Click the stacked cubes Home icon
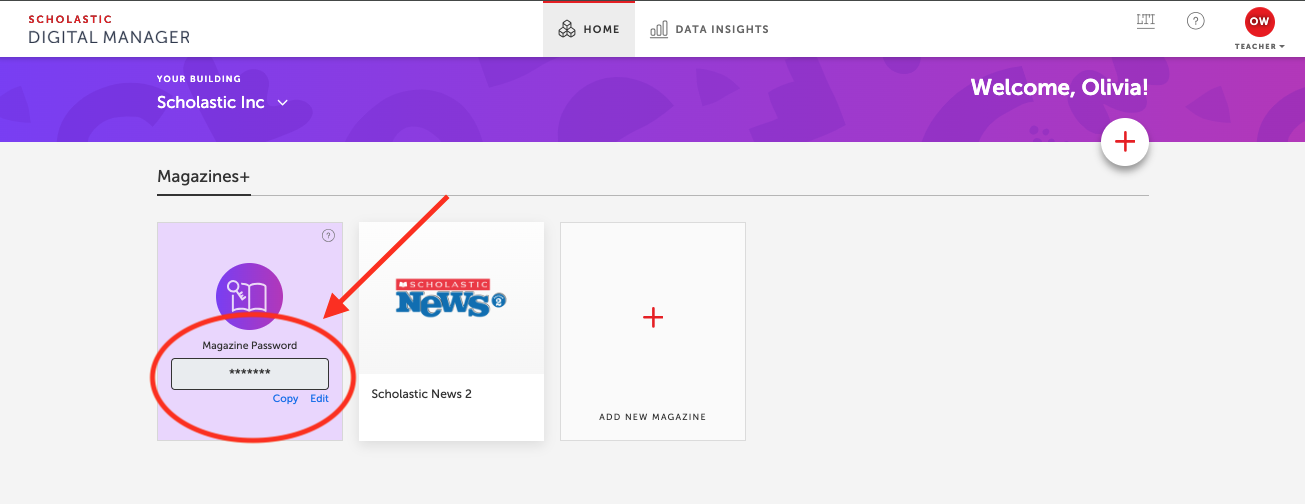Image resolution: width=1305 pixels, height=504 pixels. [567, 29]
